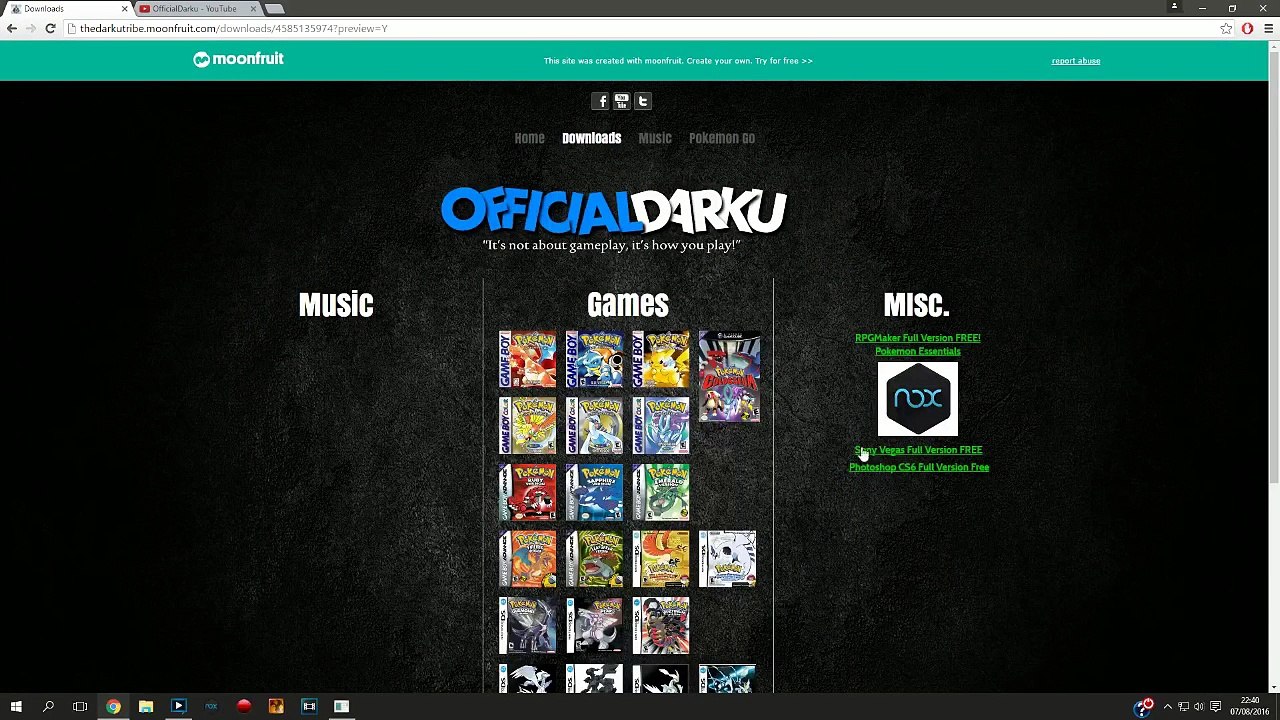1280x720 pixels.
Task: Click the red circle recorder taskbar icon
Action: pos(244,707)
